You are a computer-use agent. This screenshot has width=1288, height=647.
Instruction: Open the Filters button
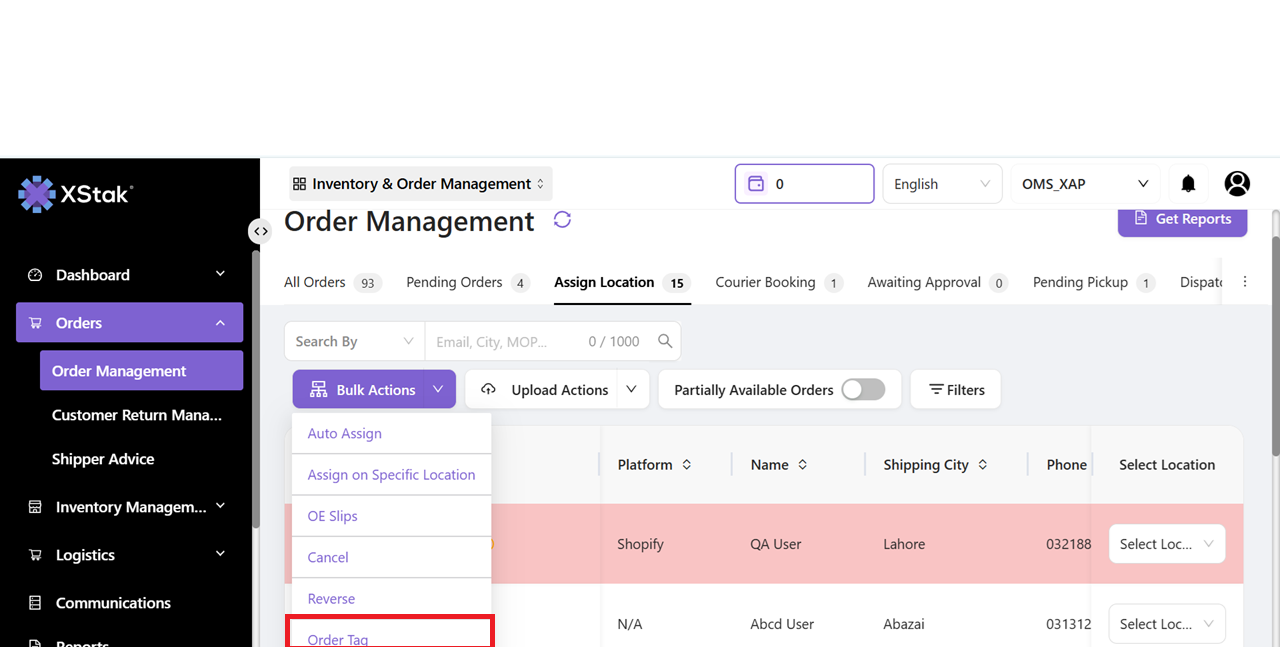(956, 390)
